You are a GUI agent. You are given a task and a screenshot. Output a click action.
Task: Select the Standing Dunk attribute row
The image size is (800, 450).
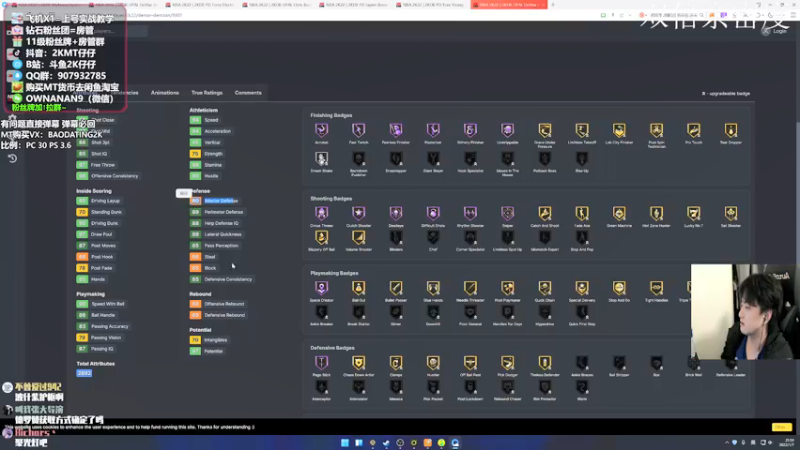(x=99, y=212)
